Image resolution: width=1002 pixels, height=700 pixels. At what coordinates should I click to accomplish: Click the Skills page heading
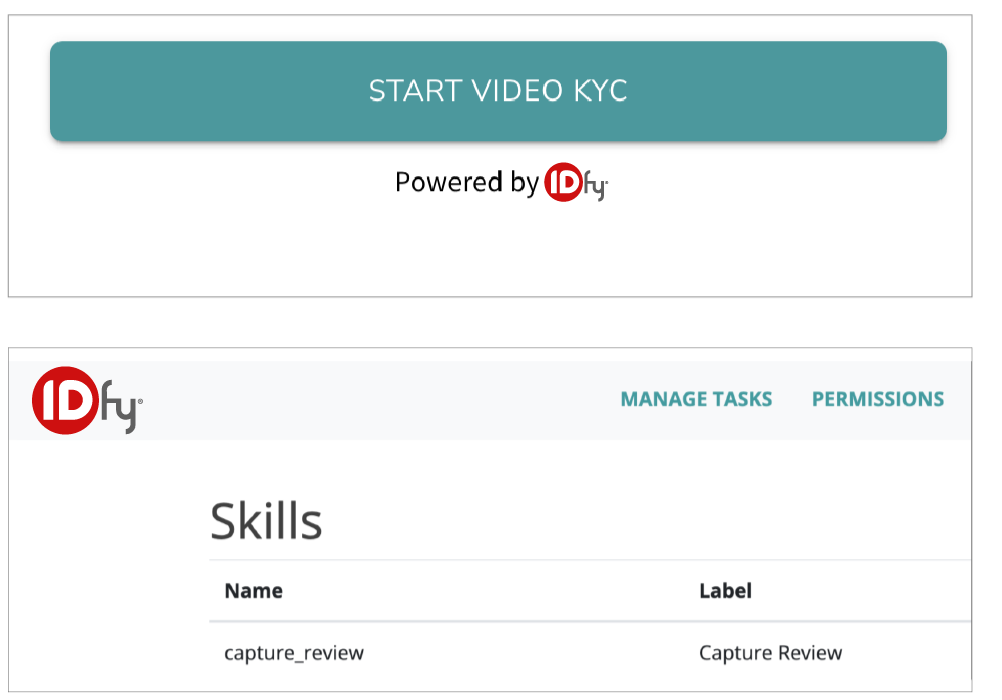coord(266,521)
